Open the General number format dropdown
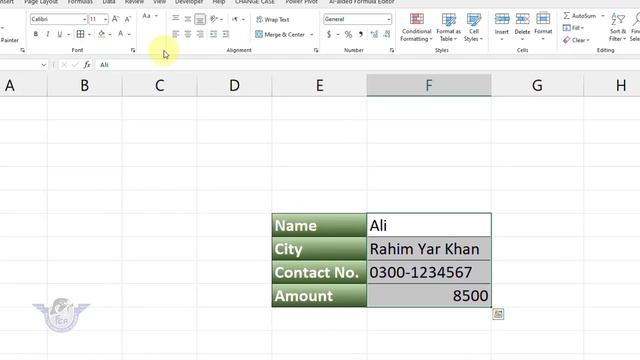The height and width of the screenshot is (360, 640). [389, 19]
